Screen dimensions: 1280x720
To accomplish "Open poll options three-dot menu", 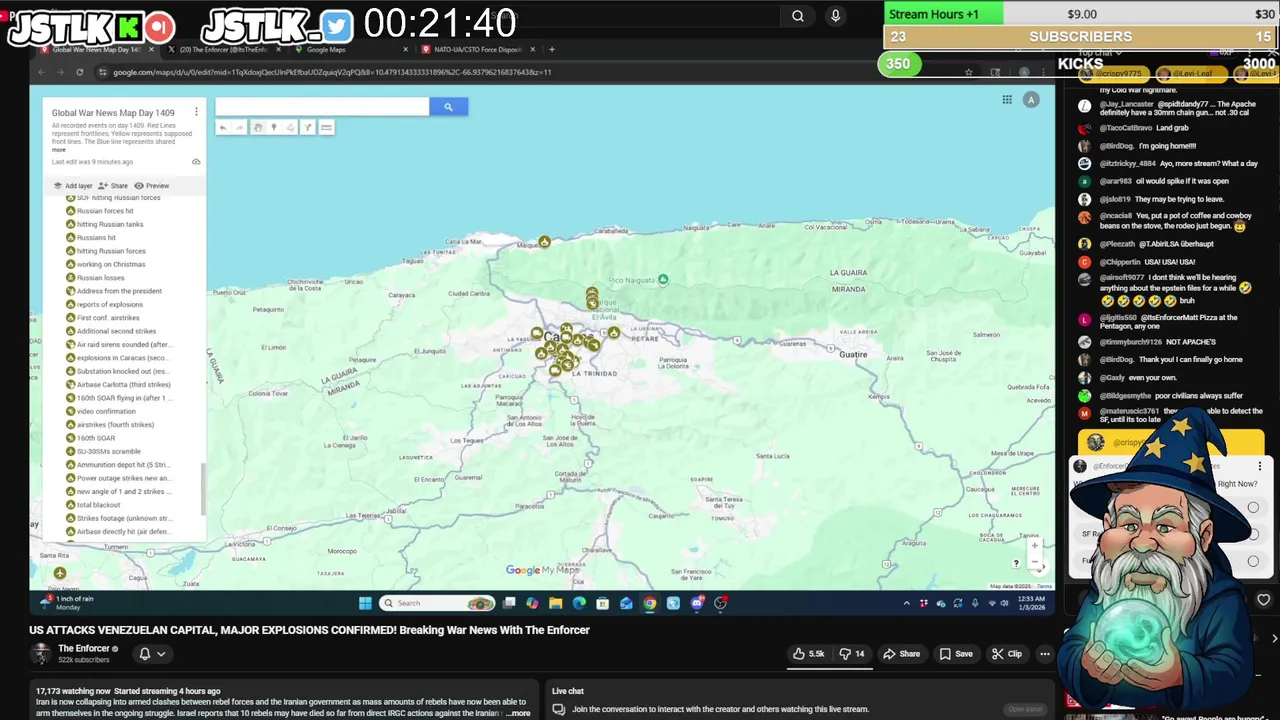I will click(1259, 466).
